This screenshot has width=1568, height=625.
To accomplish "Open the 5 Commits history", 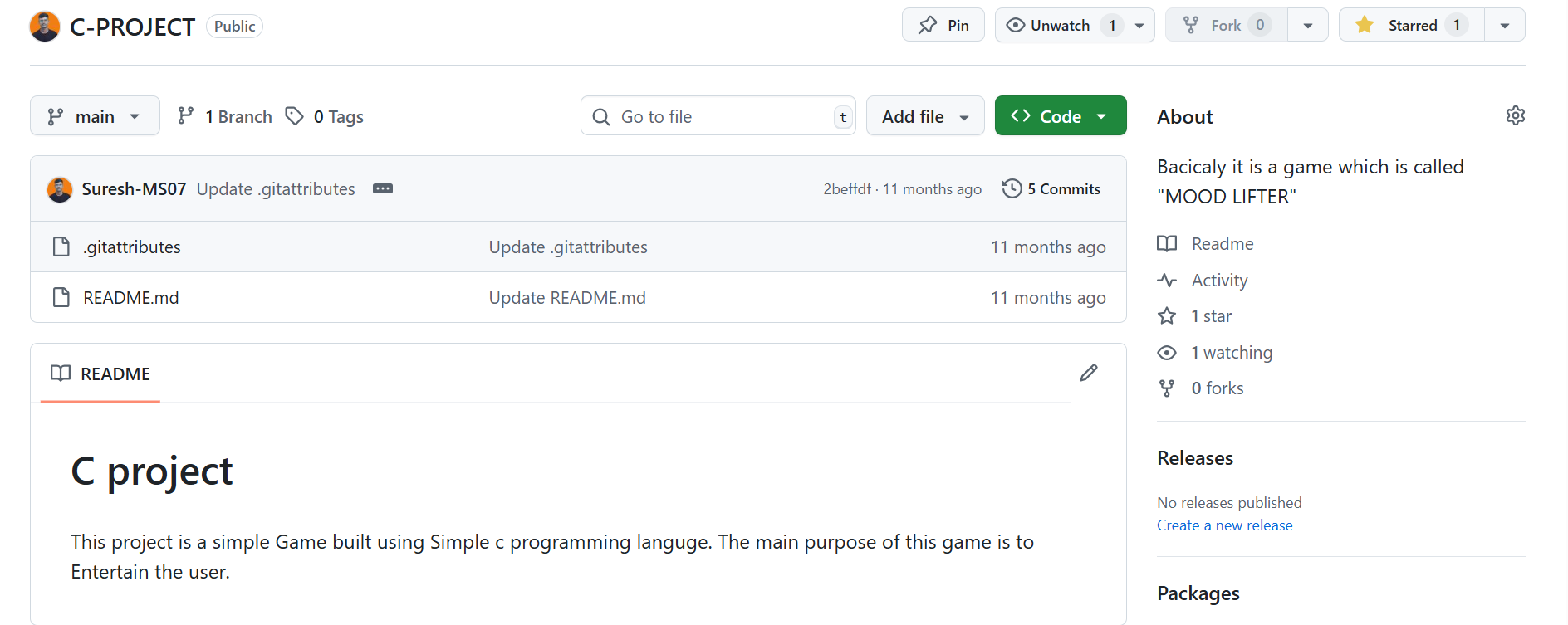I will [x=1051, y=189].
